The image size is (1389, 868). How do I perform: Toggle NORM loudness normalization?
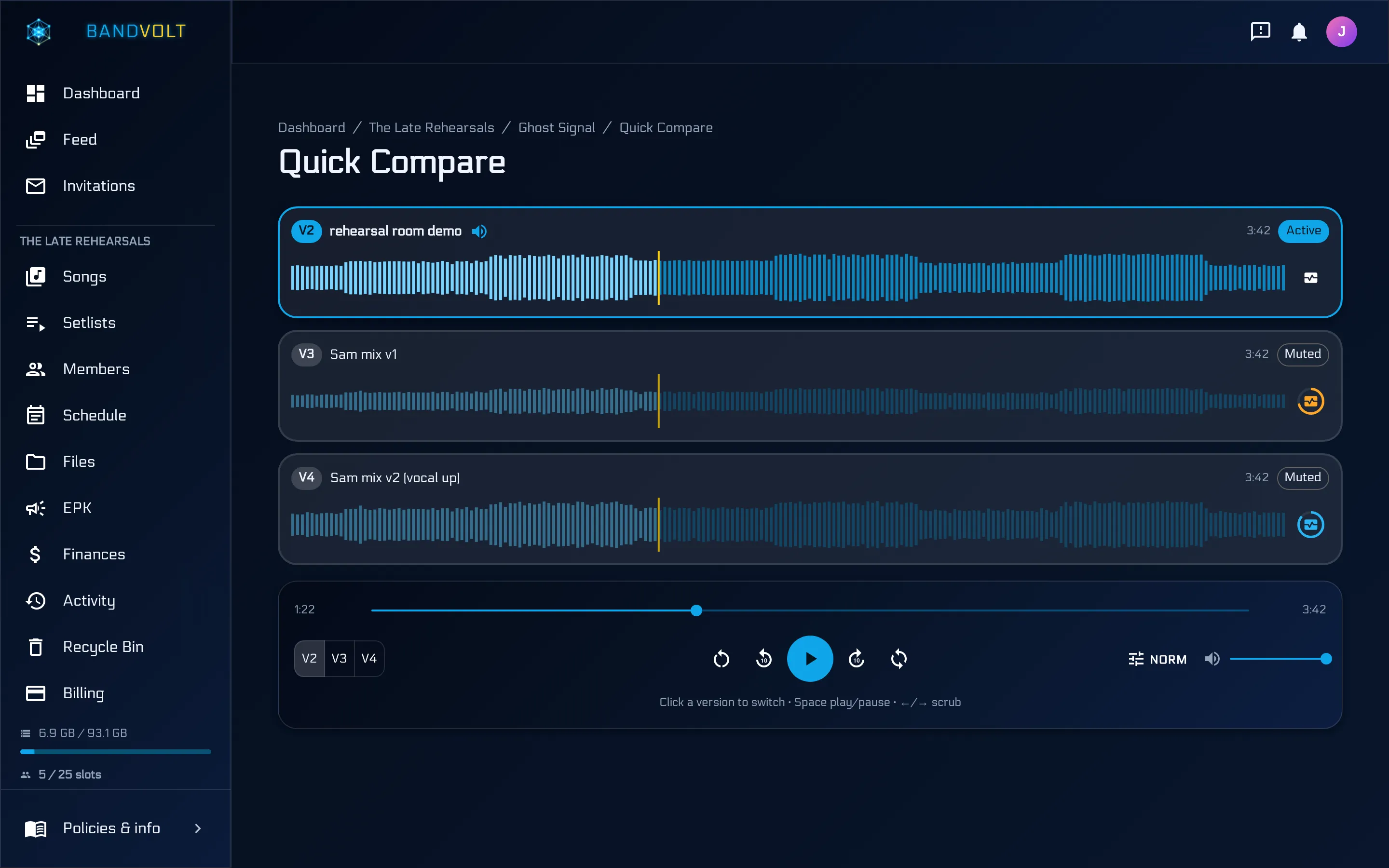tap(1157, 659)
